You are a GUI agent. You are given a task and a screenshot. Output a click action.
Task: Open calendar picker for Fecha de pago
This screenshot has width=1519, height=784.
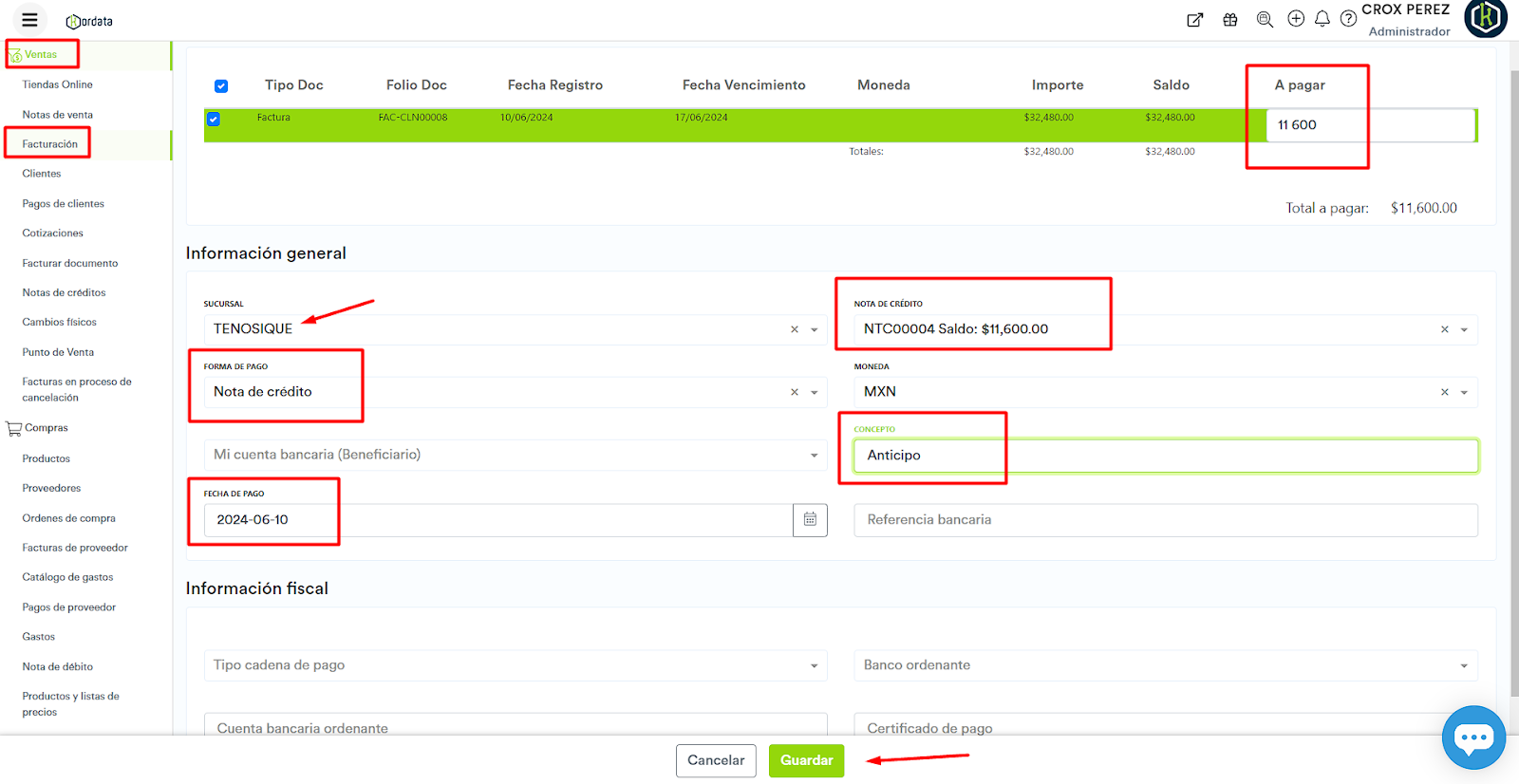[x=810, y=520]
